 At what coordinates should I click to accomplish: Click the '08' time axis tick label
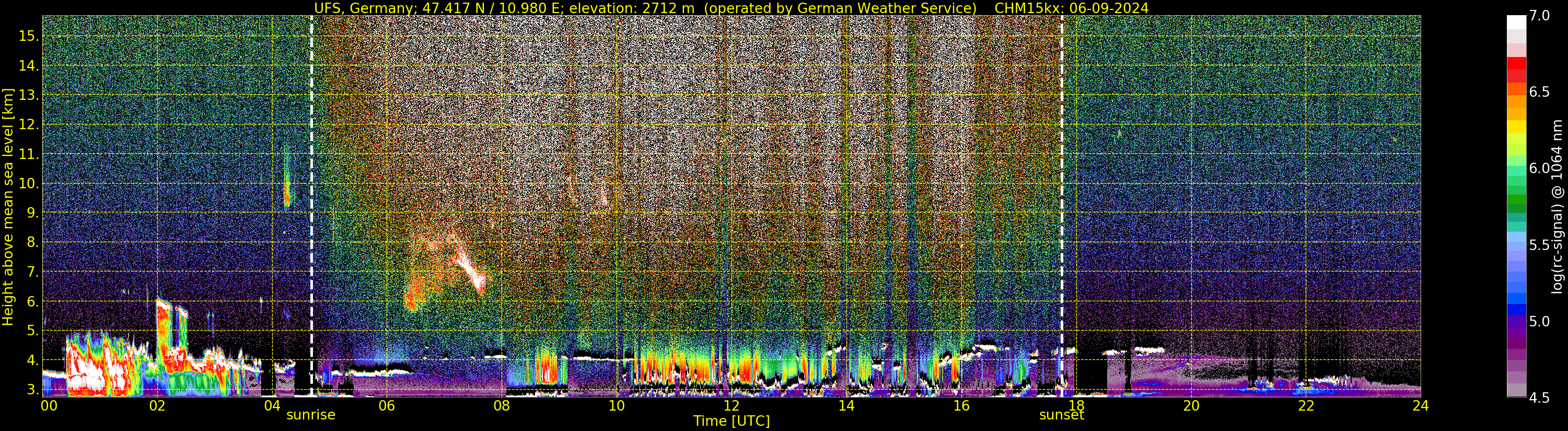(x=502, y=406)
